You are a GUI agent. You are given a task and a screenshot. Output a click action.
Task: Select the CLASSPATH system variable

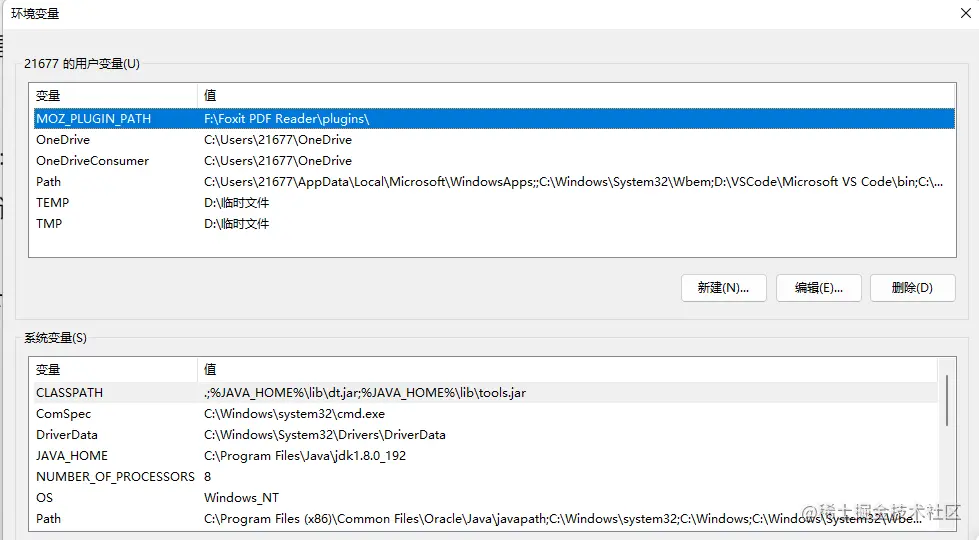pos(69,393)
